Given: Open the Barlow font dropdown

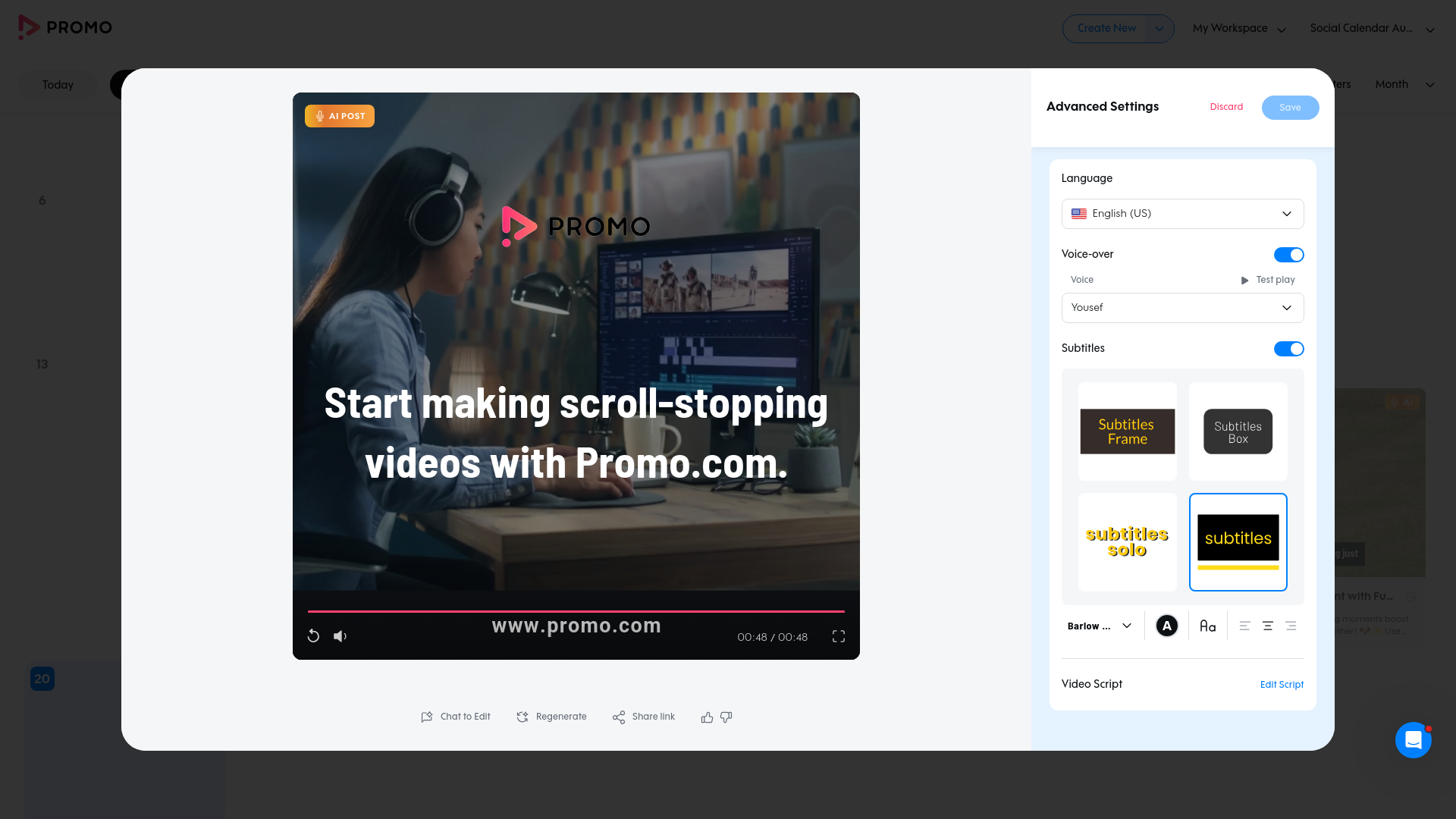Looking at the screenshot, I should click(x=1099, y=626).
